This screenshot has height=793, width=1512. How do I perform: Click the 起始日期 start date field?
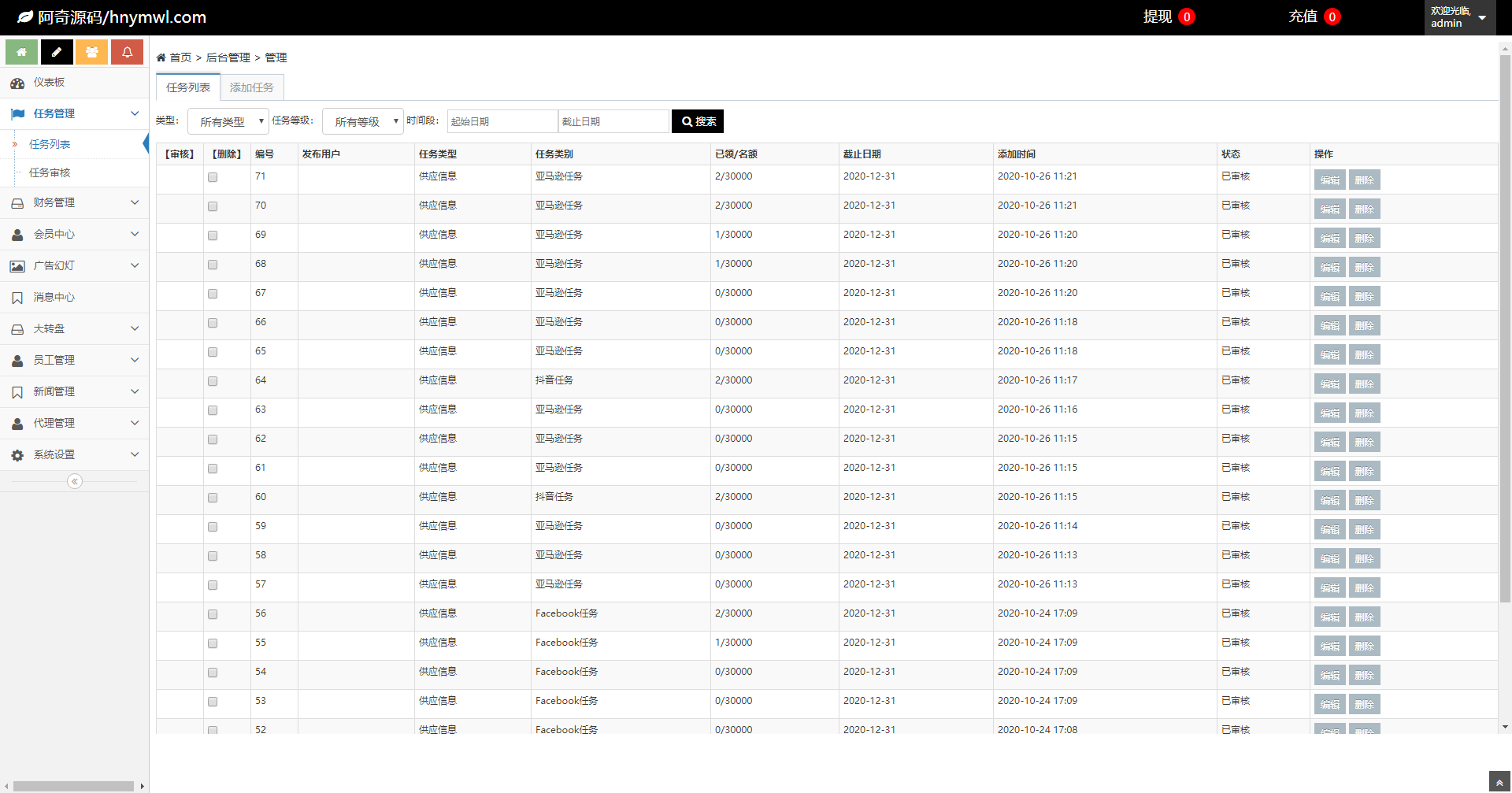coord(502,121)
